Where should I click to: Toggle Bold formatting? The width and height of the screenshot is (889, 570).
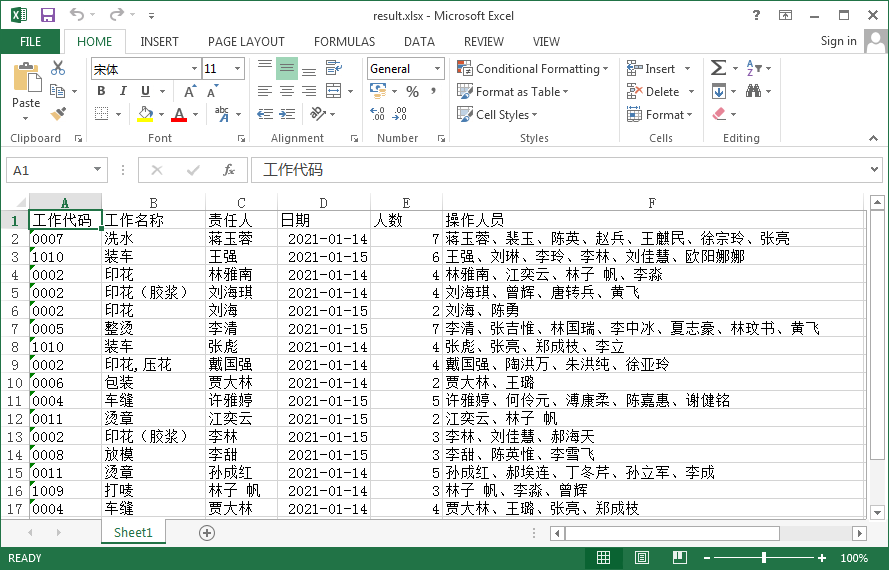click(100, 92)
